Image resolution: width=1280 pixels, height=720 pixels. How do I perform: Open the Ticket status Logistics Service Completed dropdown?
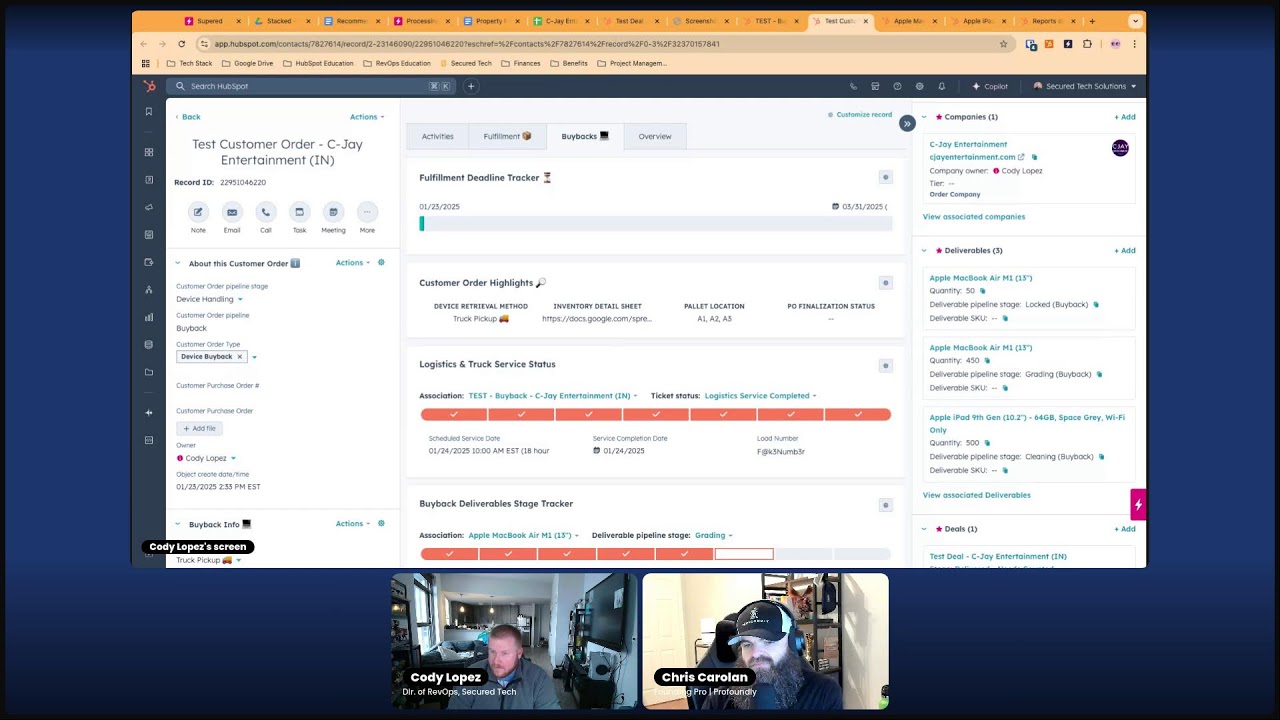pyautogui.click(x=760, y=396)
